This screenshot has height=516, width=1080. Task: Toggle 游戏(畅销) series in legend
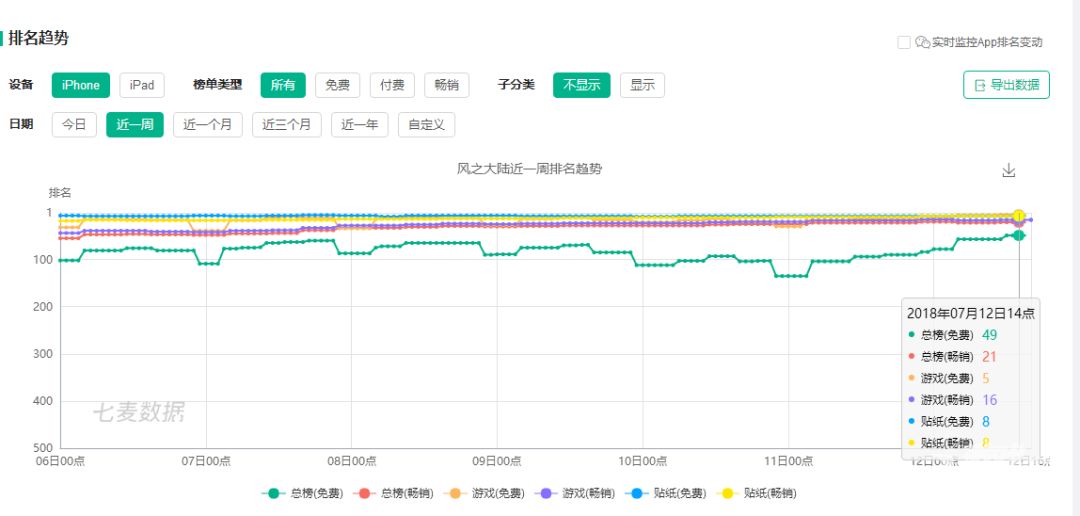click(x=575, y=493)
